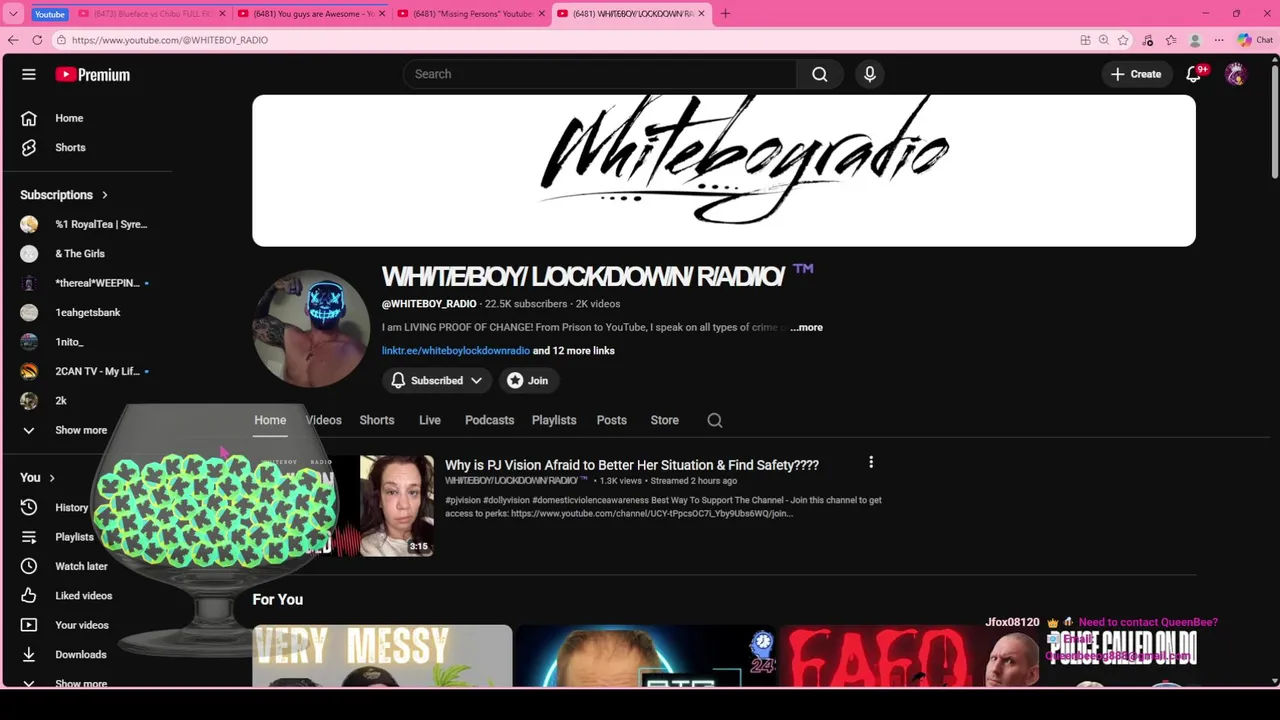1280x720 pixels.
Task: Open Copilot Chat in browser
Action: pyautogui.click(x=1255, y=40)
